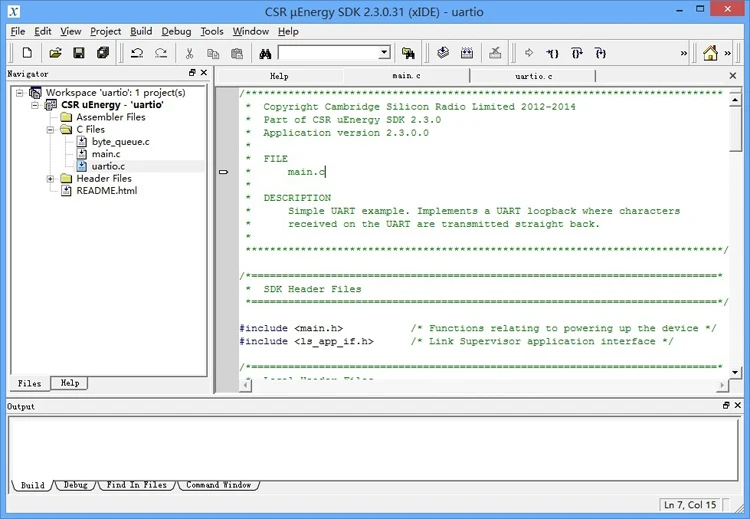Expand the Home toolbar overflow chevron
This screenshot has height=519, width=750.
pos(728,53)
